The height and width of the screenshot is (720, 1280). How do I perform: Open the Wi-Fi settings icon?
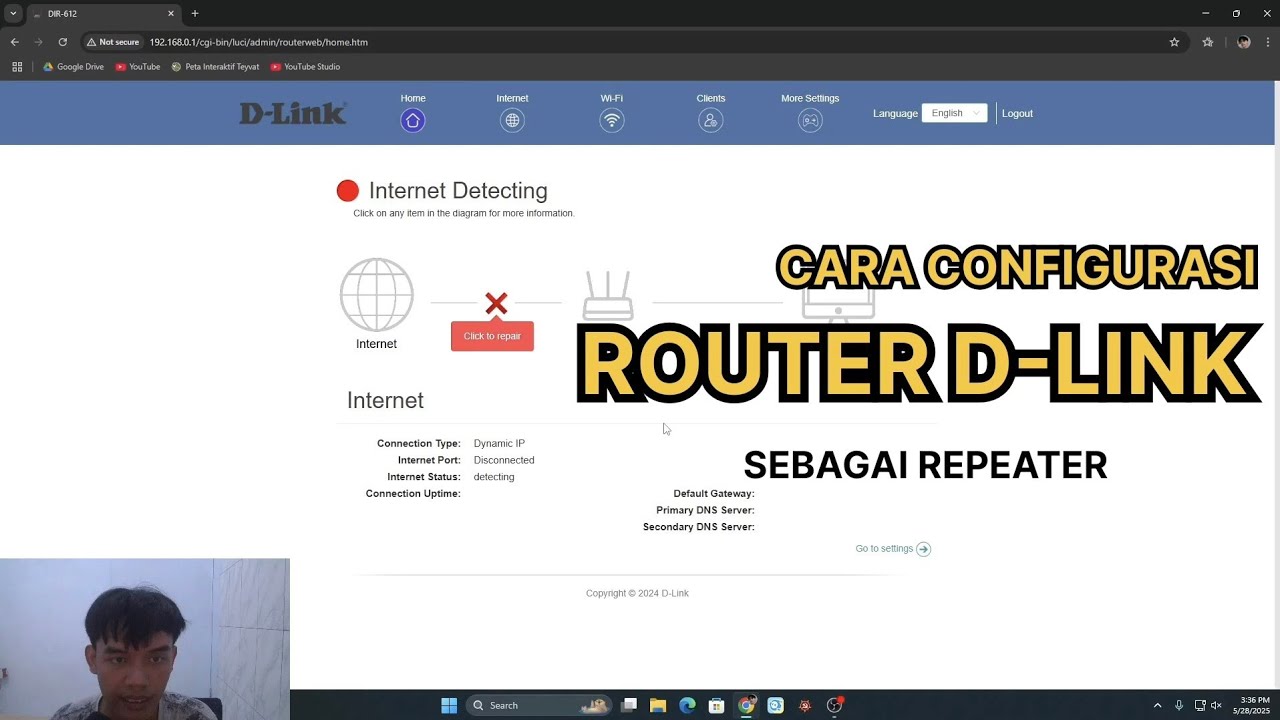pos(611,120)
